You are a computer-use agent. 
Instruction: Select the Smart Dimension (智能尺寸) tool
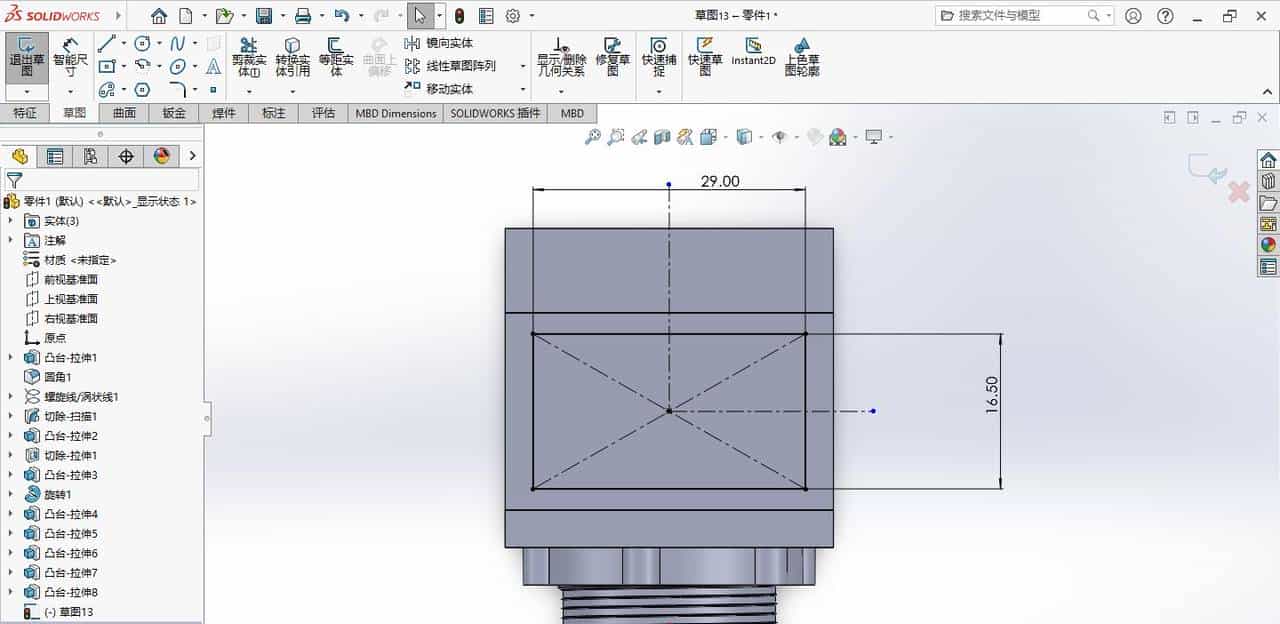point(68,57)
